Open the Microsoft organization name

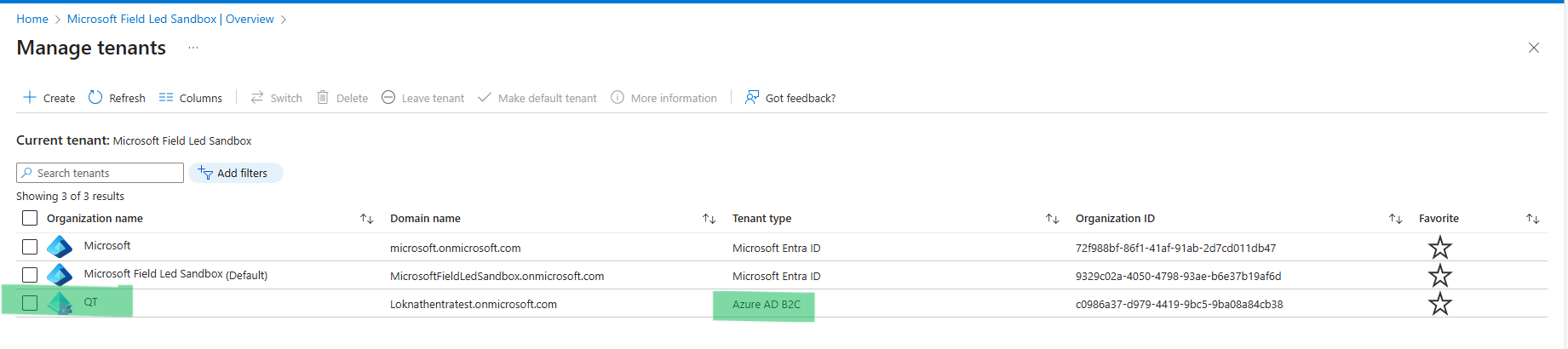(107, 246)
